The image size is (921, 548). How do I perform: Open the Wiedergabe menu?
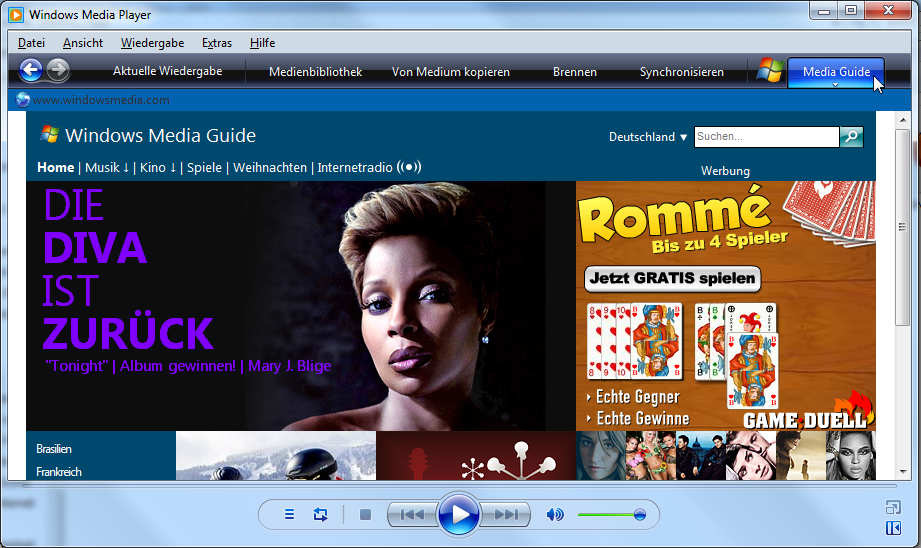coord(152,43)
